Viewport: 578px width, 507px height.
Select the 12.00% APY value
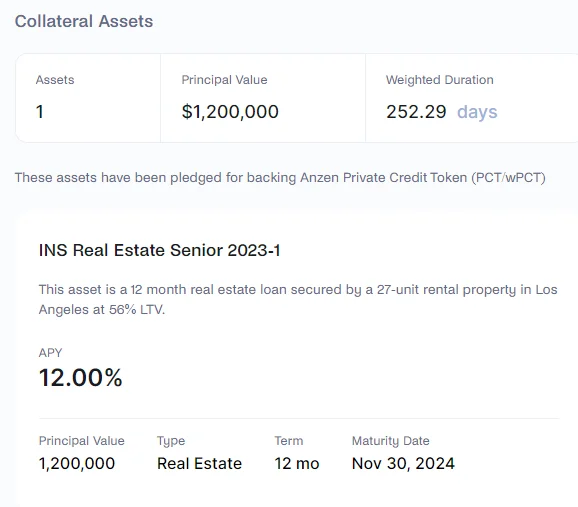click(80, 378)
